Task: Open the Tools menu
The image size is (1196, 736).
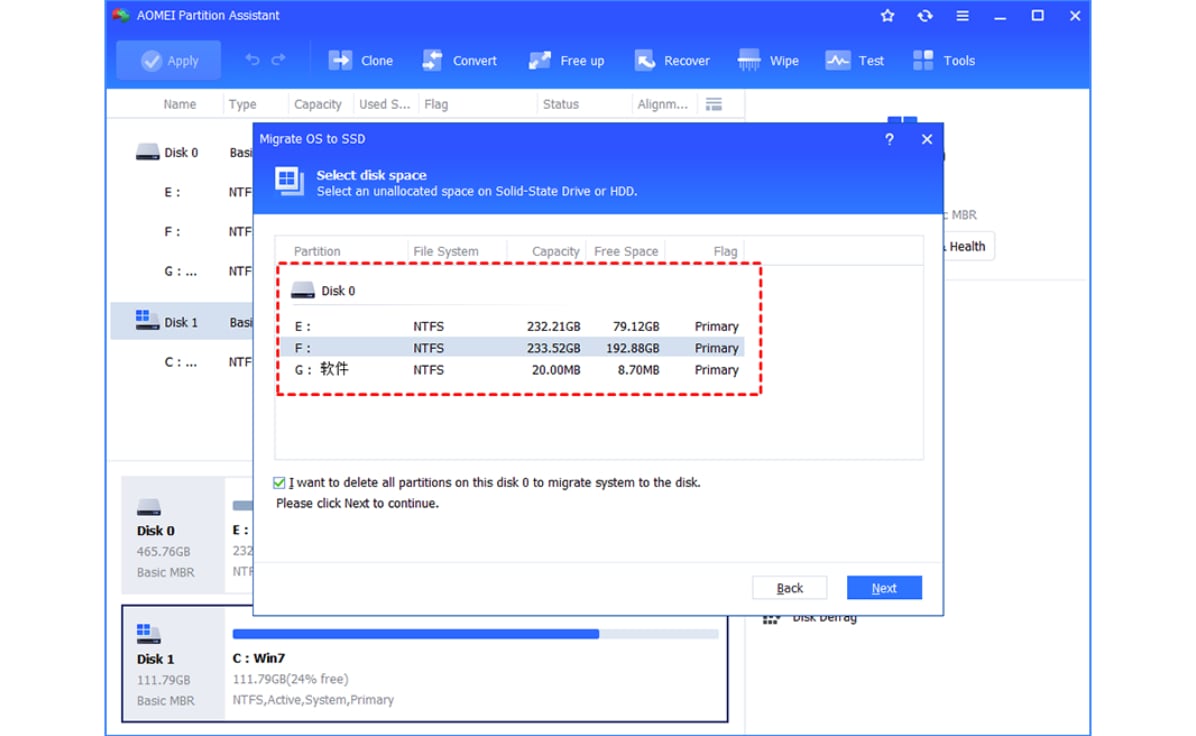Action: coord(944,60)
